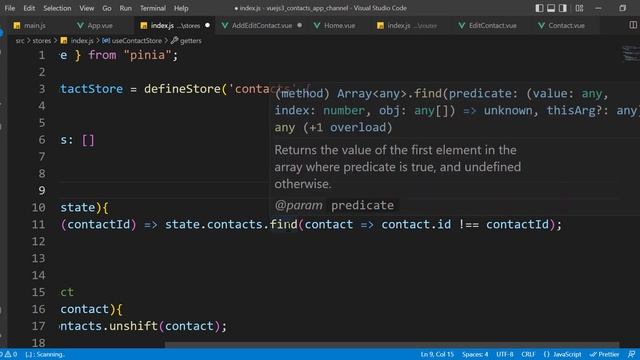Toggle the secondary side bar layout icon
The height and width of the screenshot is (360, 640).
pos(563,8)
